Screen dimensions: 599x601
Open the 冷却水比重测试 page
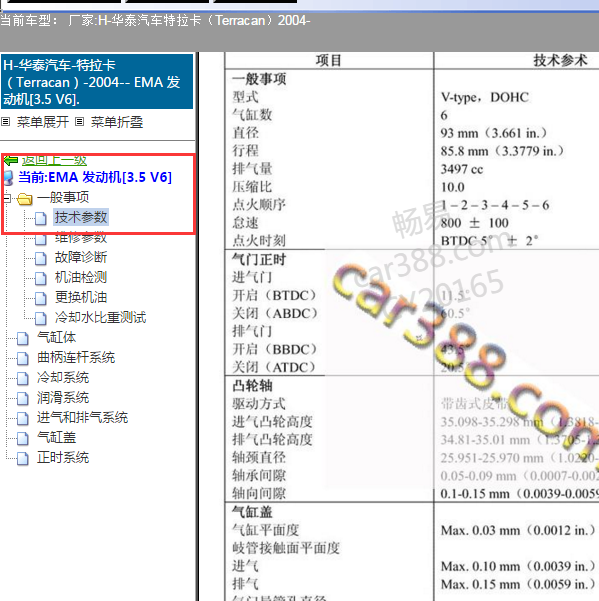coord(100,317)
